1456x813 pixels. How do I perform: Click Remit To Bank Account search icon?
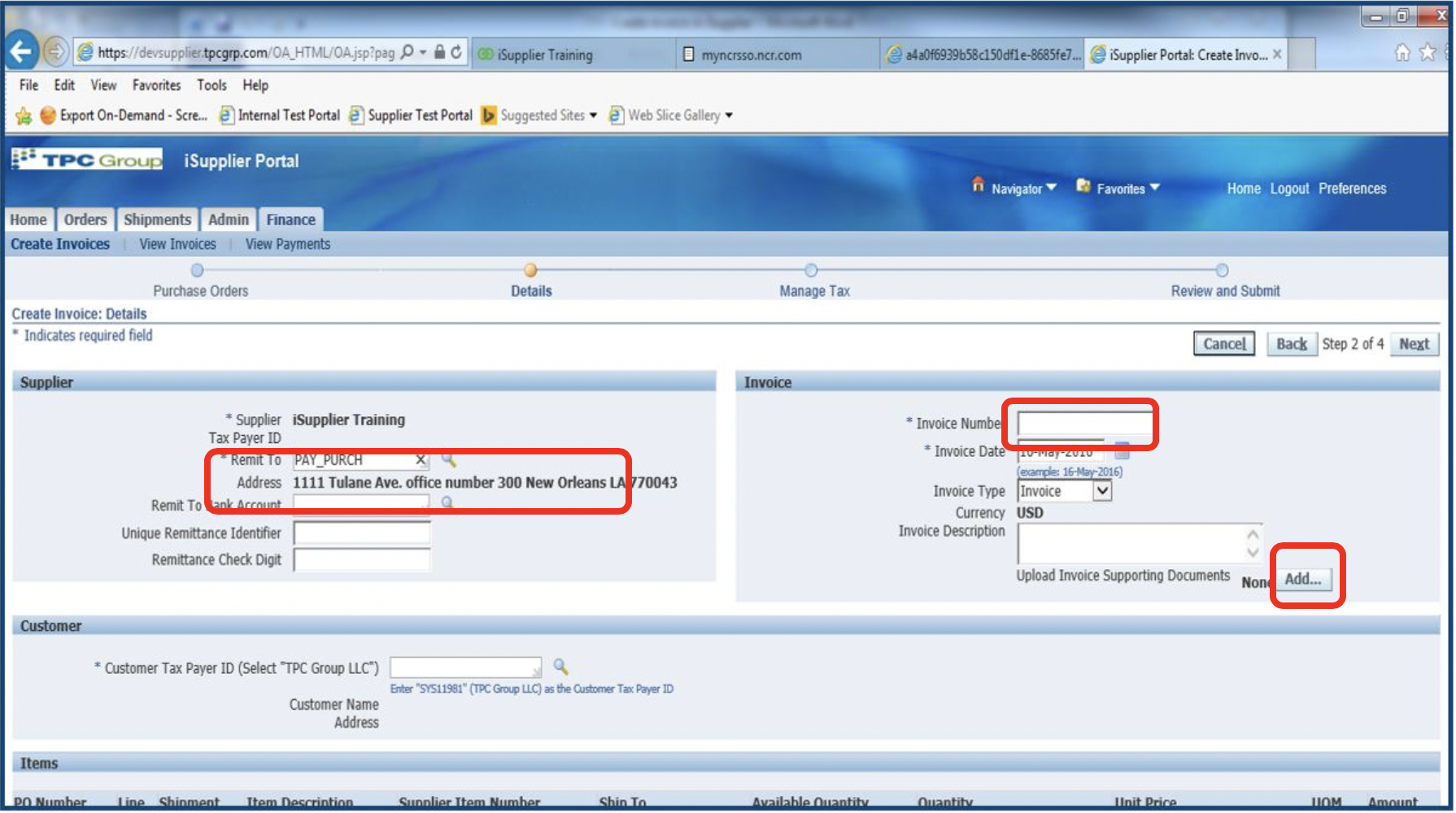(447, 503)
